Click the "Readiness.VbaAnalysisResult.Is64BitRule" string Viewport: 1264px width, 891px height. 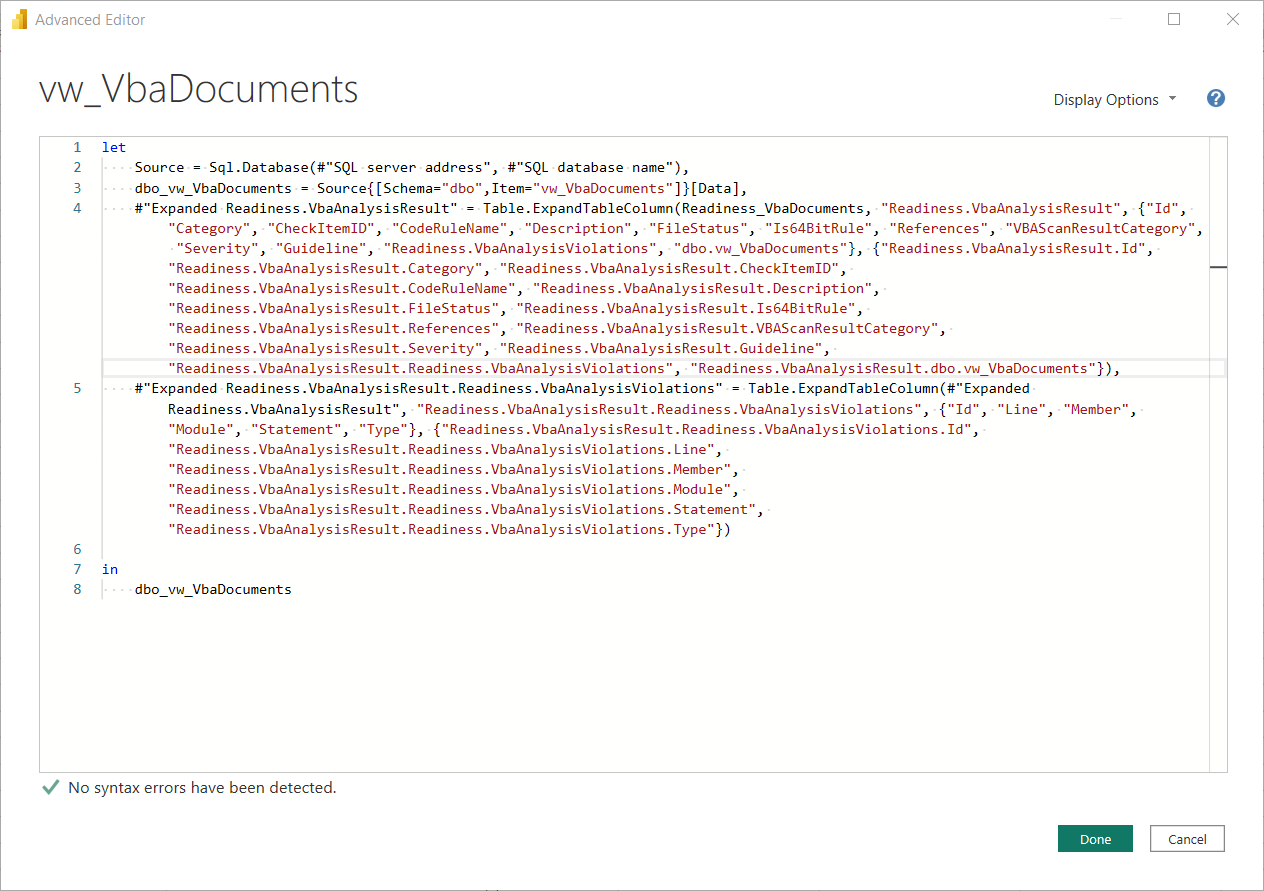tap(686, 308)
